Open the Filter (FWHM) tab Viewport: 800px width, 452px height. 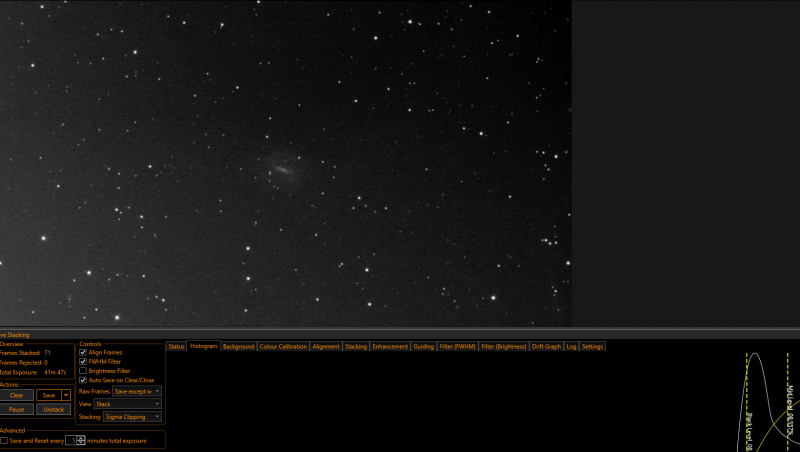coord(458,346)
